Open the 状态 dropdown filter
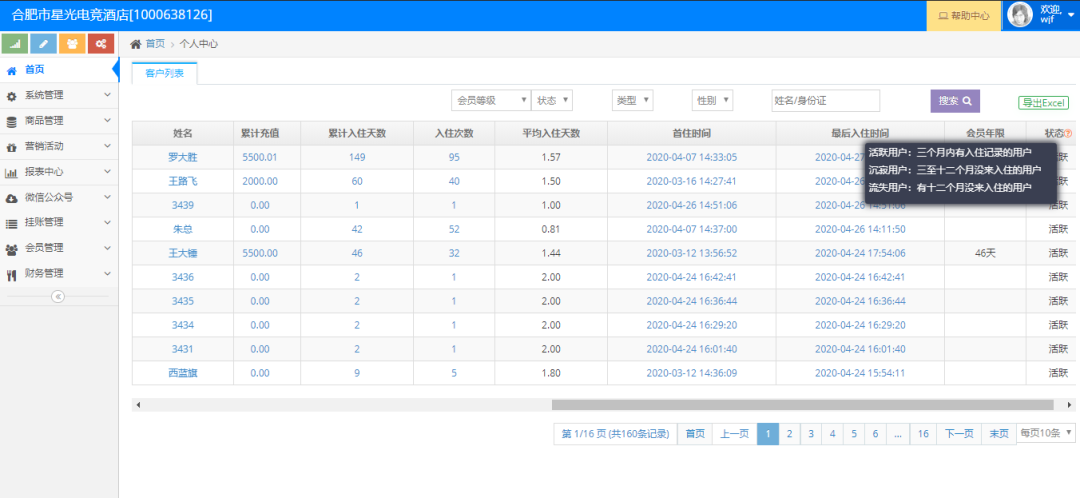 click(552, 100)
